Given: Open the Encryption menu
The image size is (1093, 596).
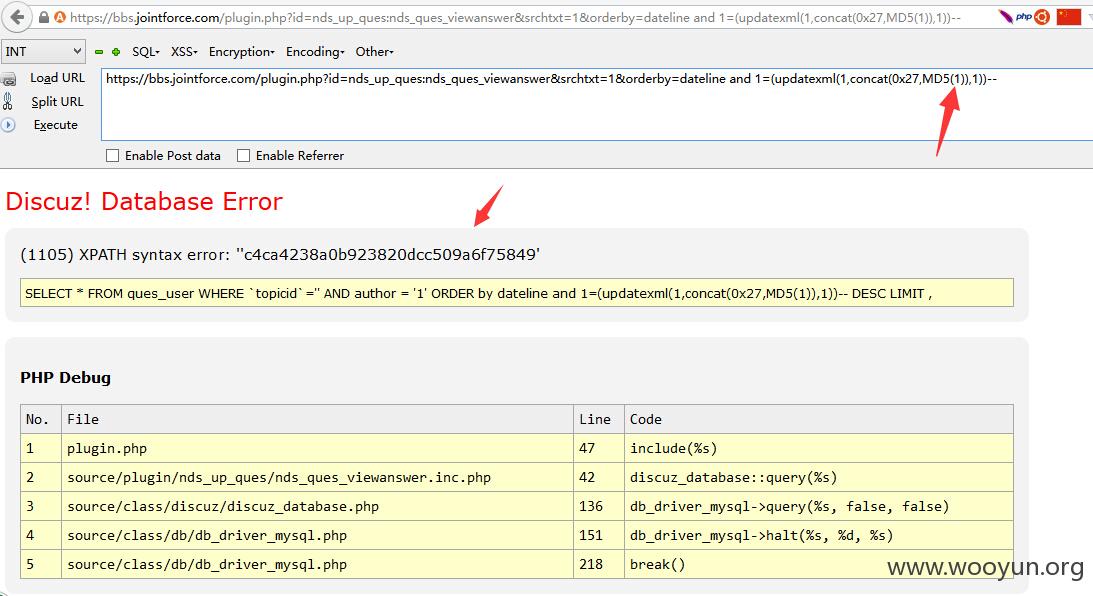Looking at the screenshot, I should pos(241,52).
